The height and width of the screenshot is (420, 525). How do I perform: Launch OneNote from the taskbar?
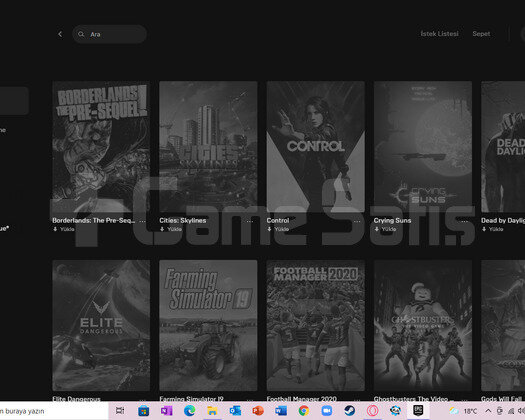[166, 410]
